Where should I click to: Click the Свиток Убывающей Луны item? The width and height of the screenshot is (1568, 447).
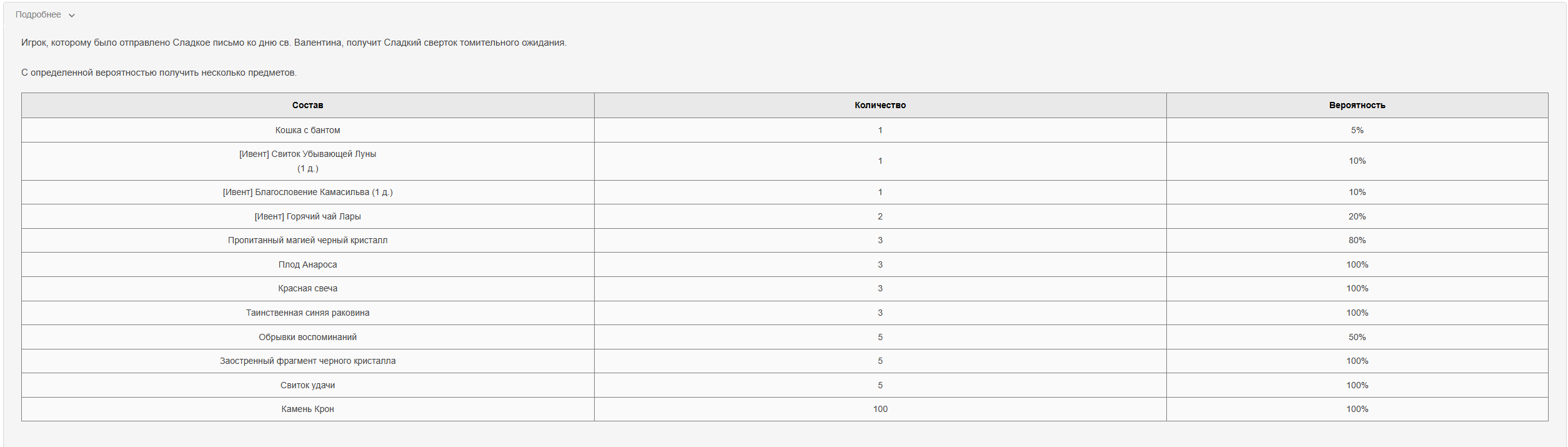(307, 154)
